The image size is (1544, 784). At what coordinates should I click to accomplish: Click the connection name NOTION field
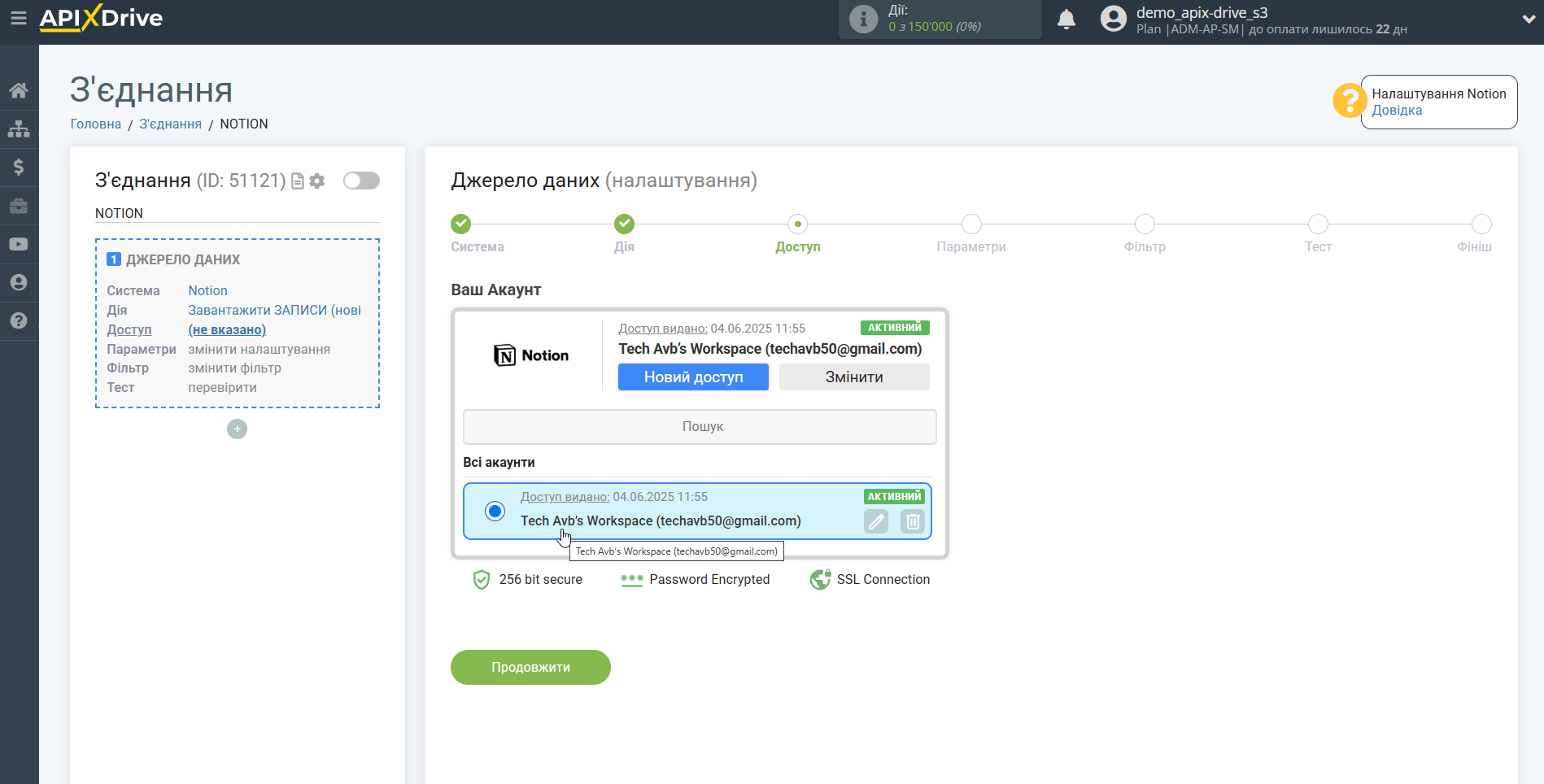237,214
